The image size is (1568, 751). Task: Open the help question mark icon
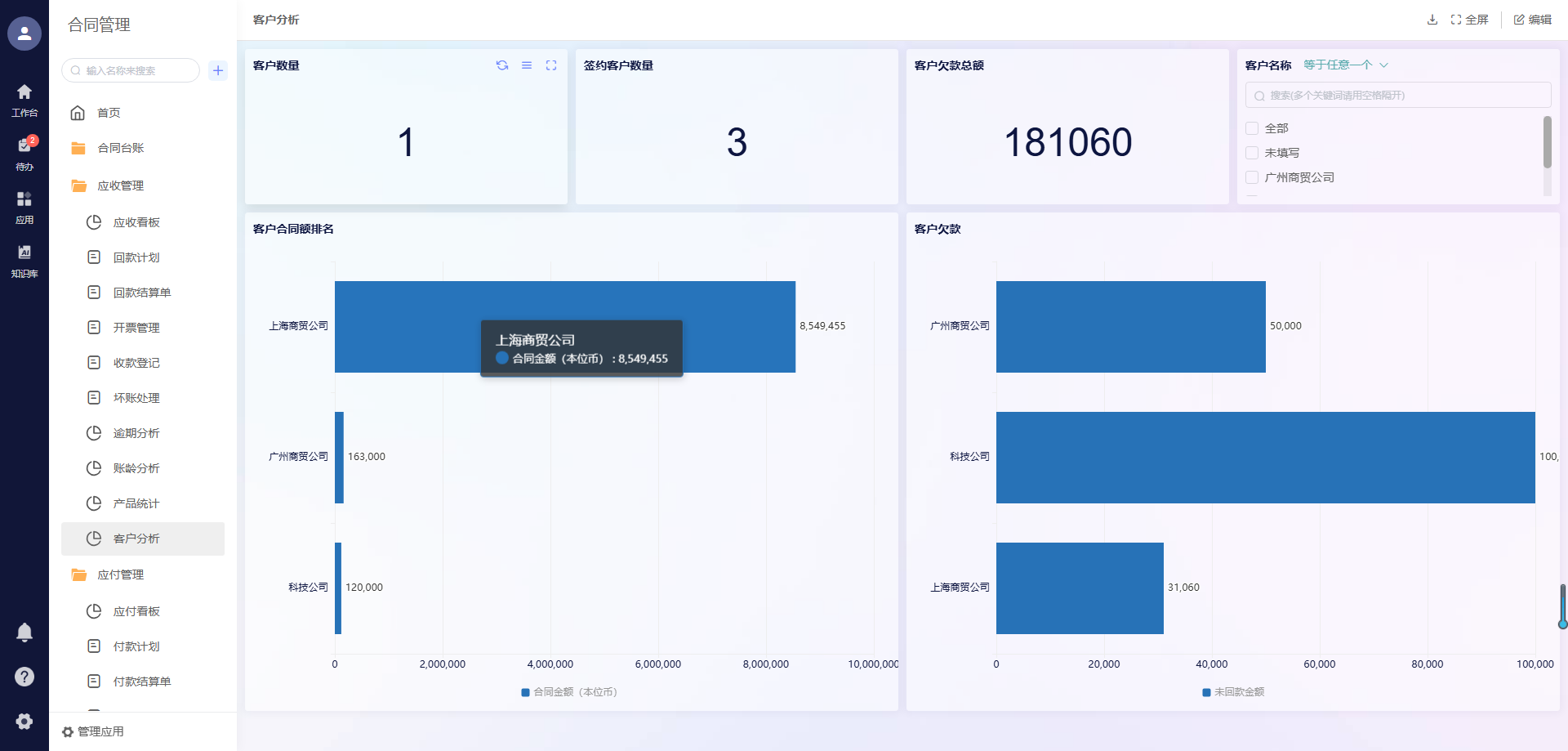pyautogui.click(x=24, y=677)
